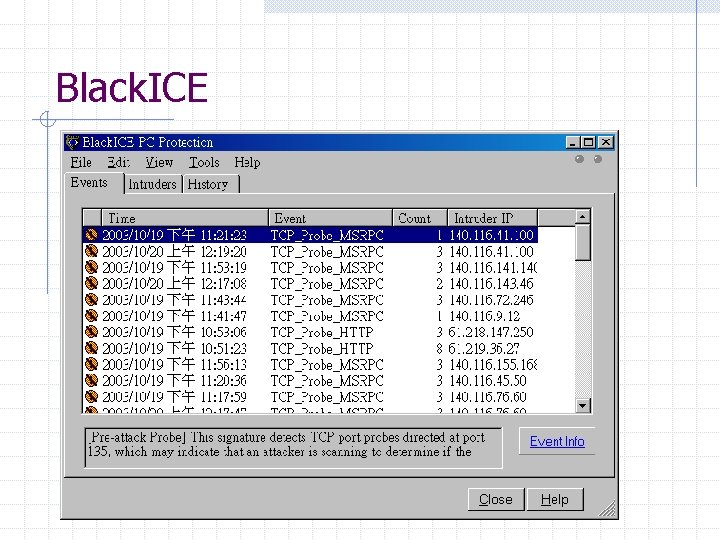This screenshot has width=720, height=540.
Task: Select the event from 61.219.36.27
Action: pyautogui.click(x=310, y=348)
